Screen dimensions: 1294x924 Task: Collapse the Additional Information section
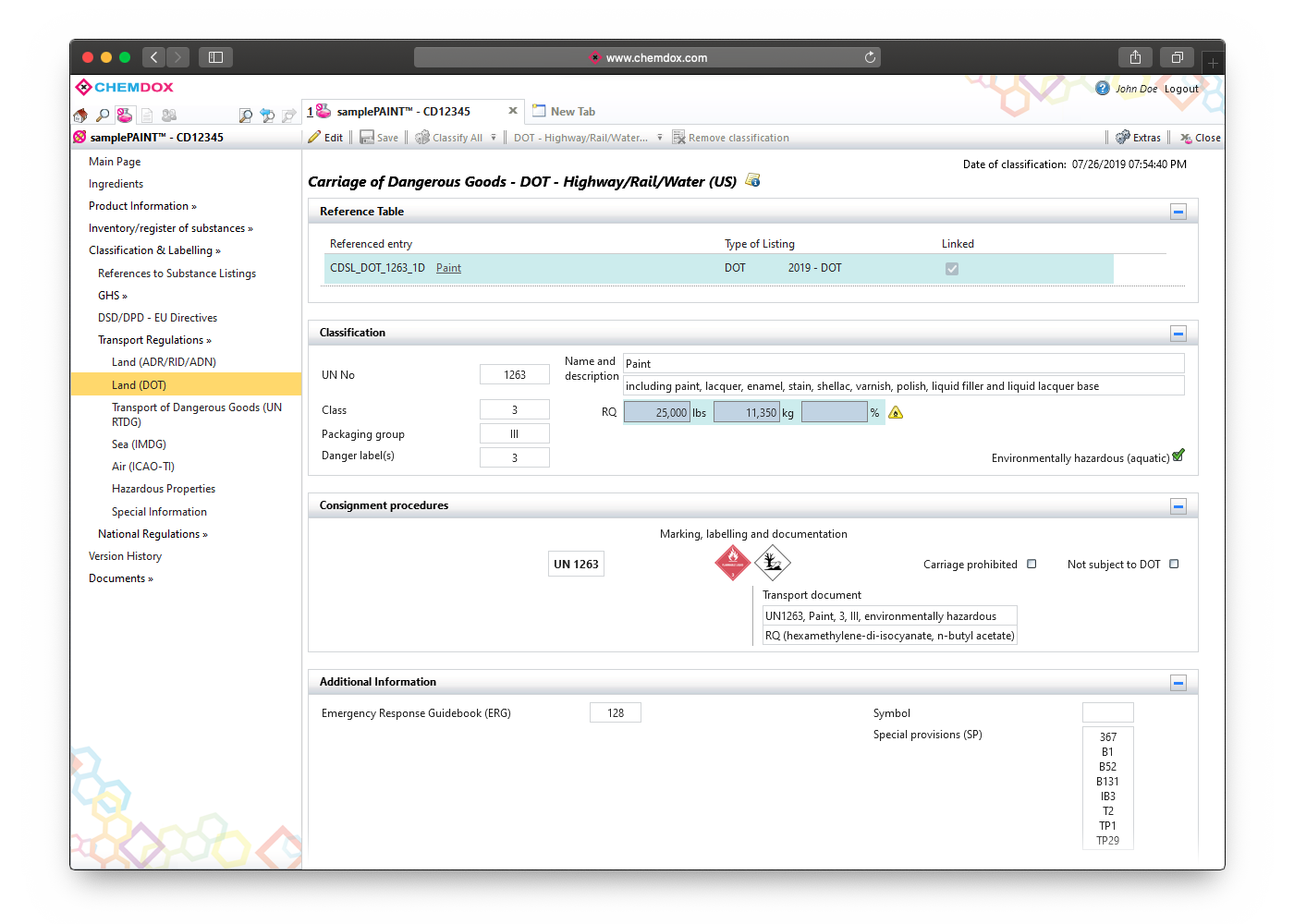pyautogui.click(x=1178, y=683)
